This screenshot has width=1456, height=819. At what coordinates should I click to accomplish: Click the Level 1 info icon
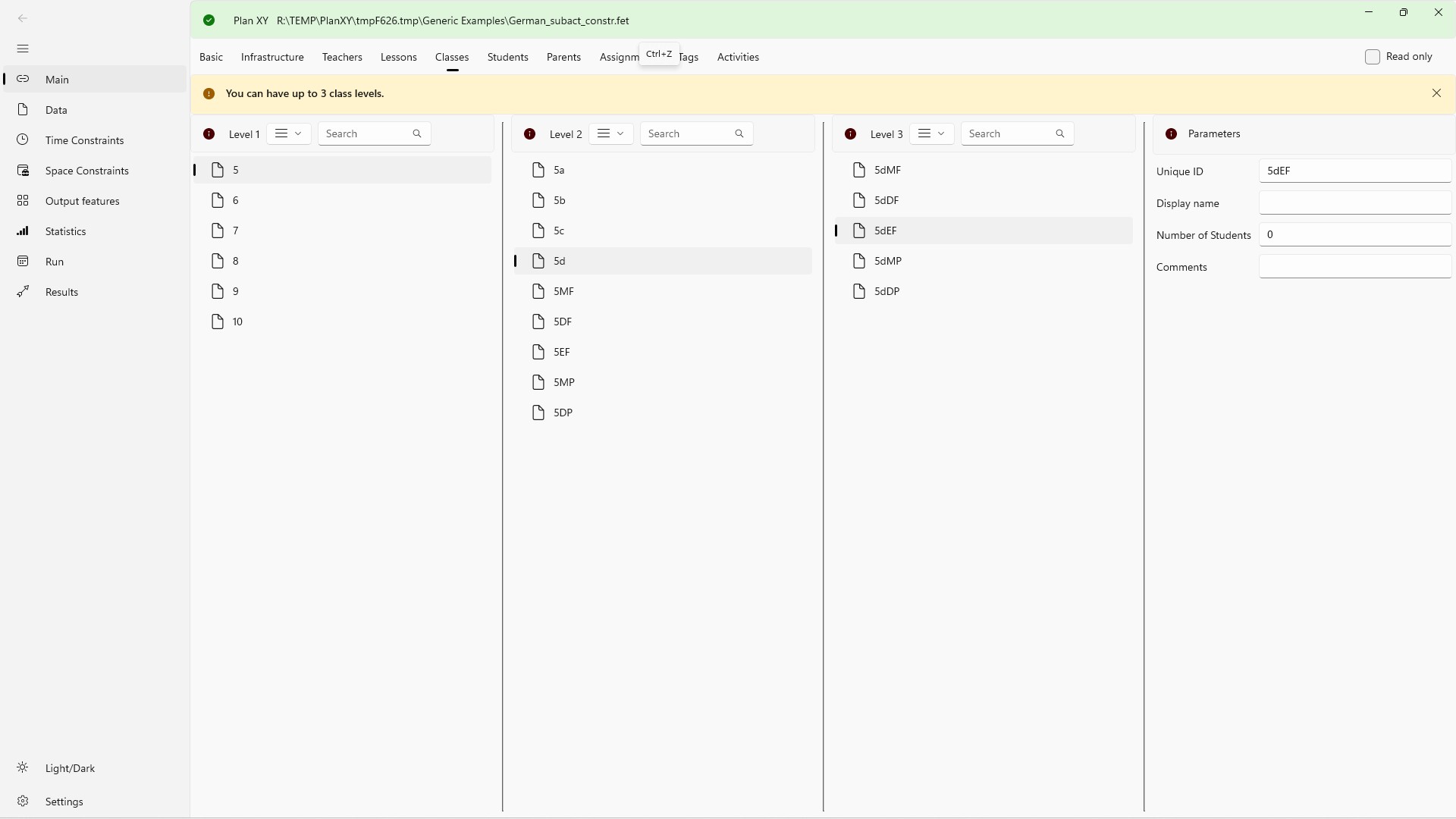209,134
